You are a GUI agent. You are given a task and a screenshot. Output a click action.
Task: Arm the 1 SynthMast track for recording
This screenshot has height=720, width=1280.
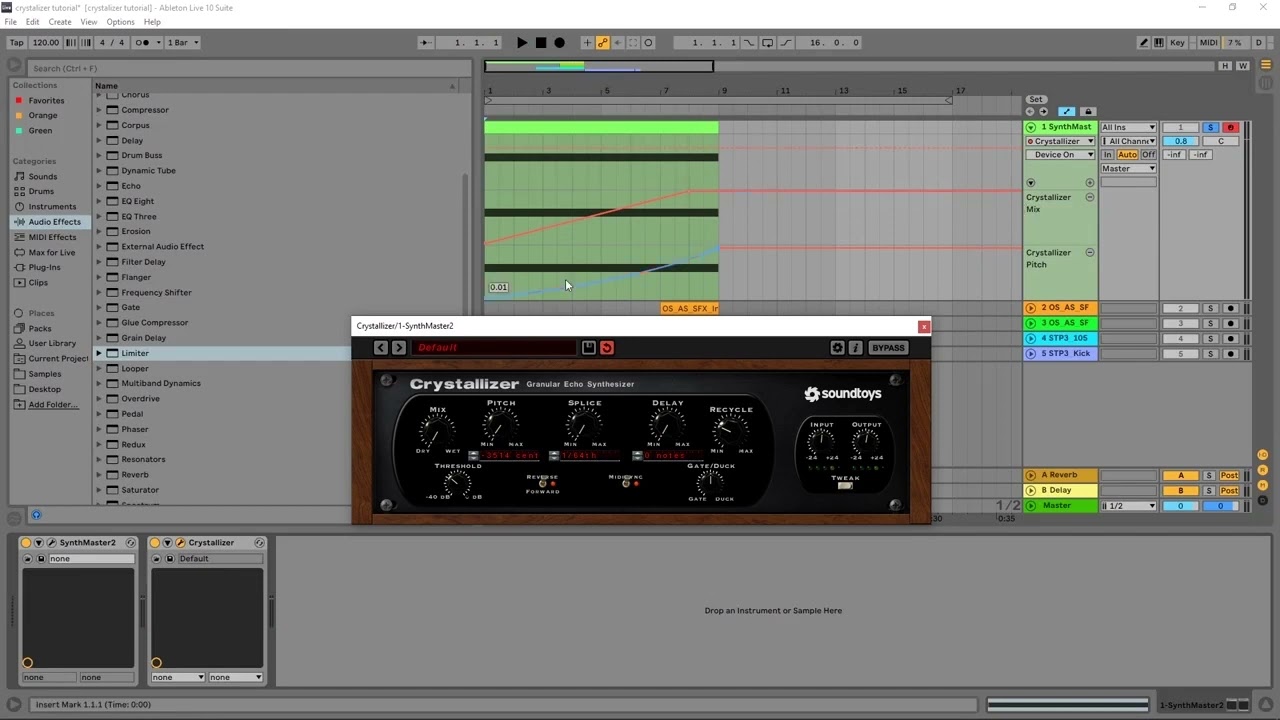coord(1231,127)
